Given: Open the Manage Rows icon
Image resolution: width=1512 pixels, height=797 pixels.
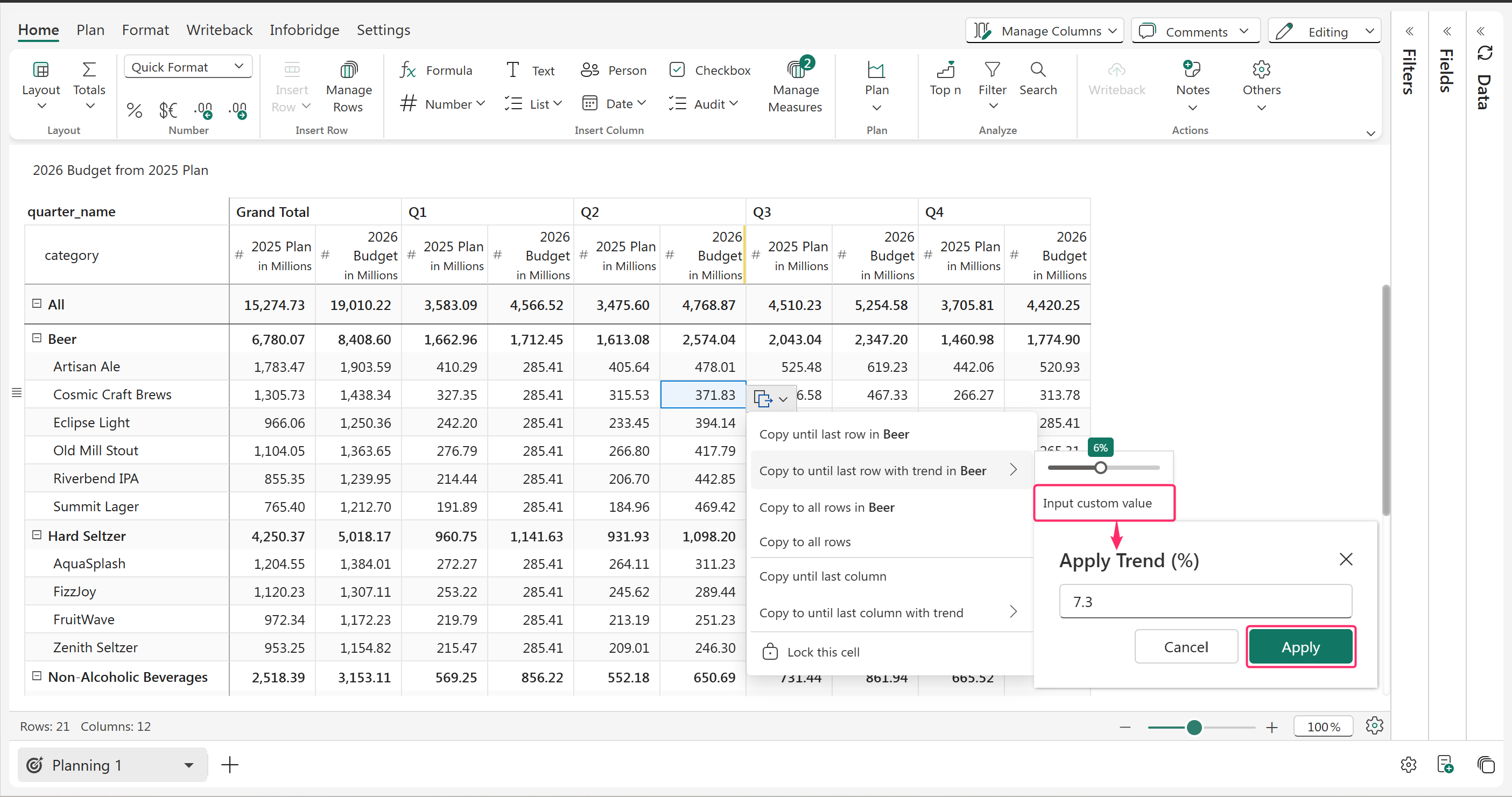Looking at the screenshot, I should 349,70.
